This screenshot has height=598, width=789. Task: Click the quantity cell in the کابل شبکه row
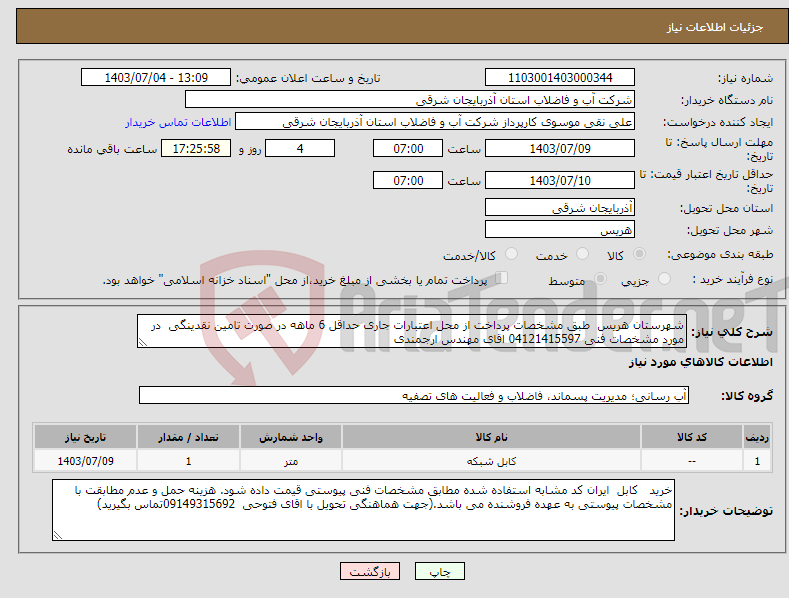188,461
